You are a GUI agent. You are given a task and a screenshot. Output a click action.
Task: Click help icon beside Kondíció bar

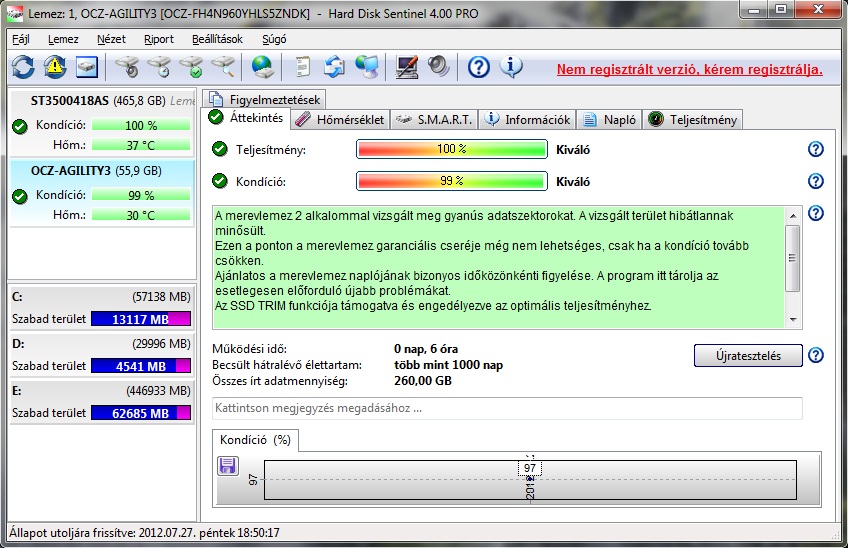point(816,181)
